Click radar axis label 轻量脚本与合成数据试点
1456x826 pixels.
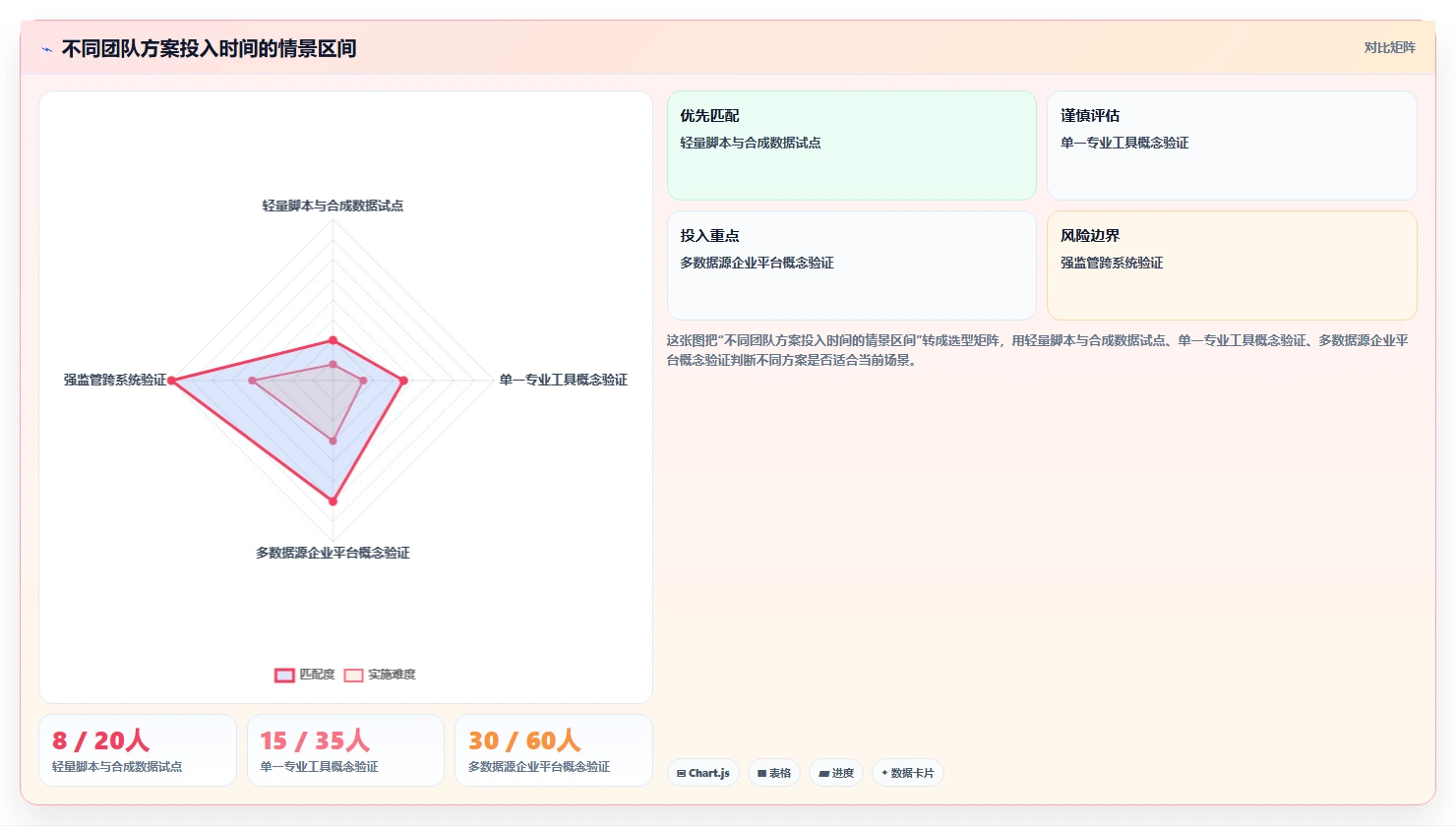[333, 206]
